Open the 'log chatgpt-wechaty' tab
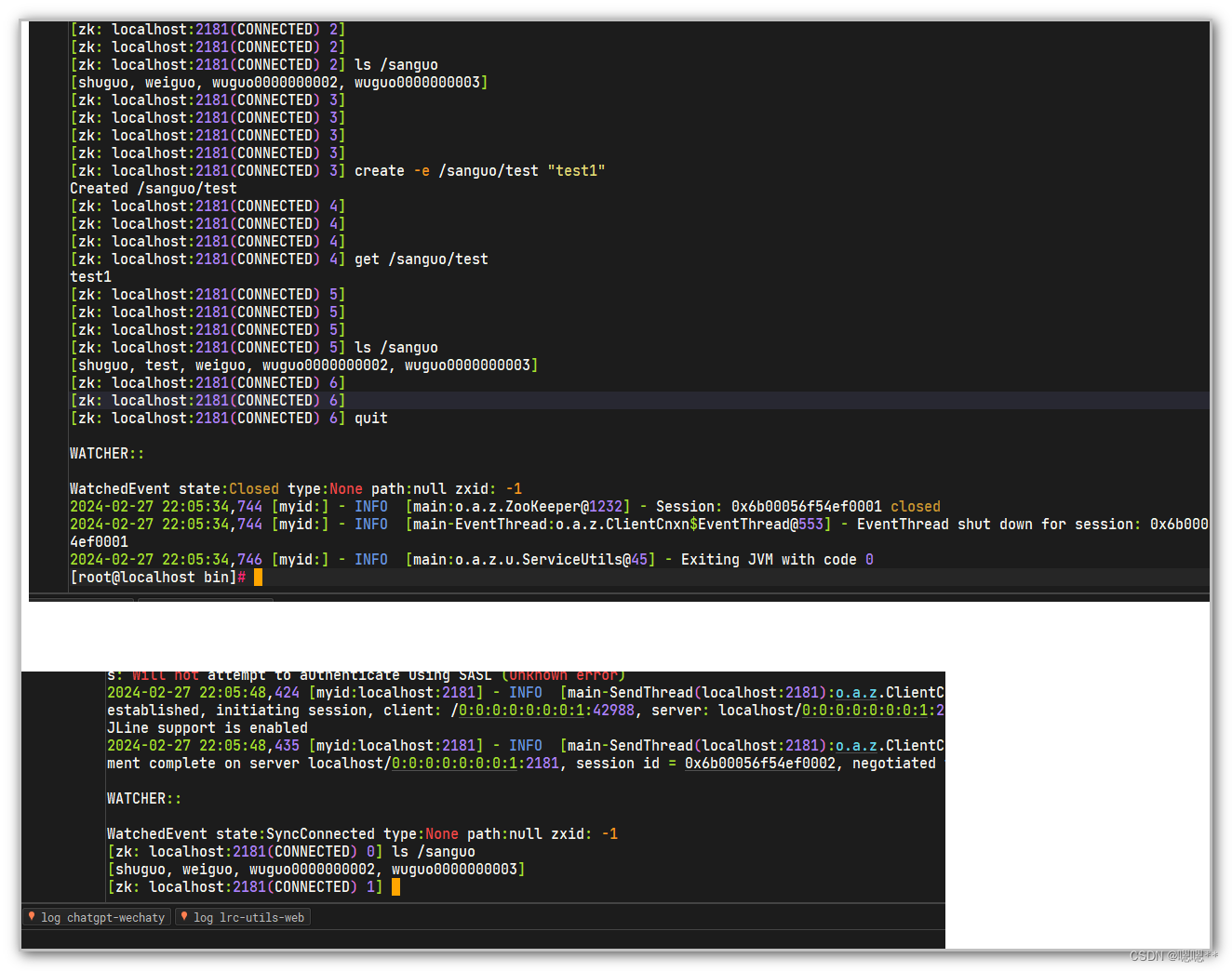1232x971 pixels. [x=97, y=917]
